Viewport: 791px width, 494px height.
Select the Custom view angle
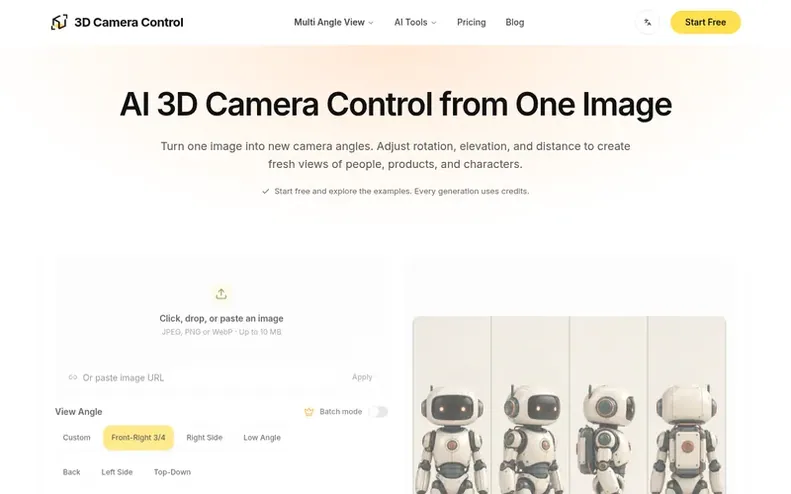[x=77, y=437]
